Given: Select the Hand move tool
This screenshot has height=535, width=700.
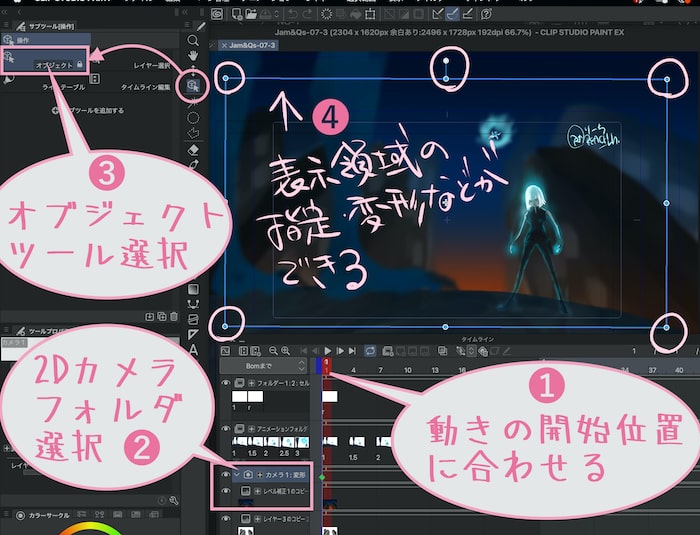Looking at the screenshot, I should [x=193, y=56].
